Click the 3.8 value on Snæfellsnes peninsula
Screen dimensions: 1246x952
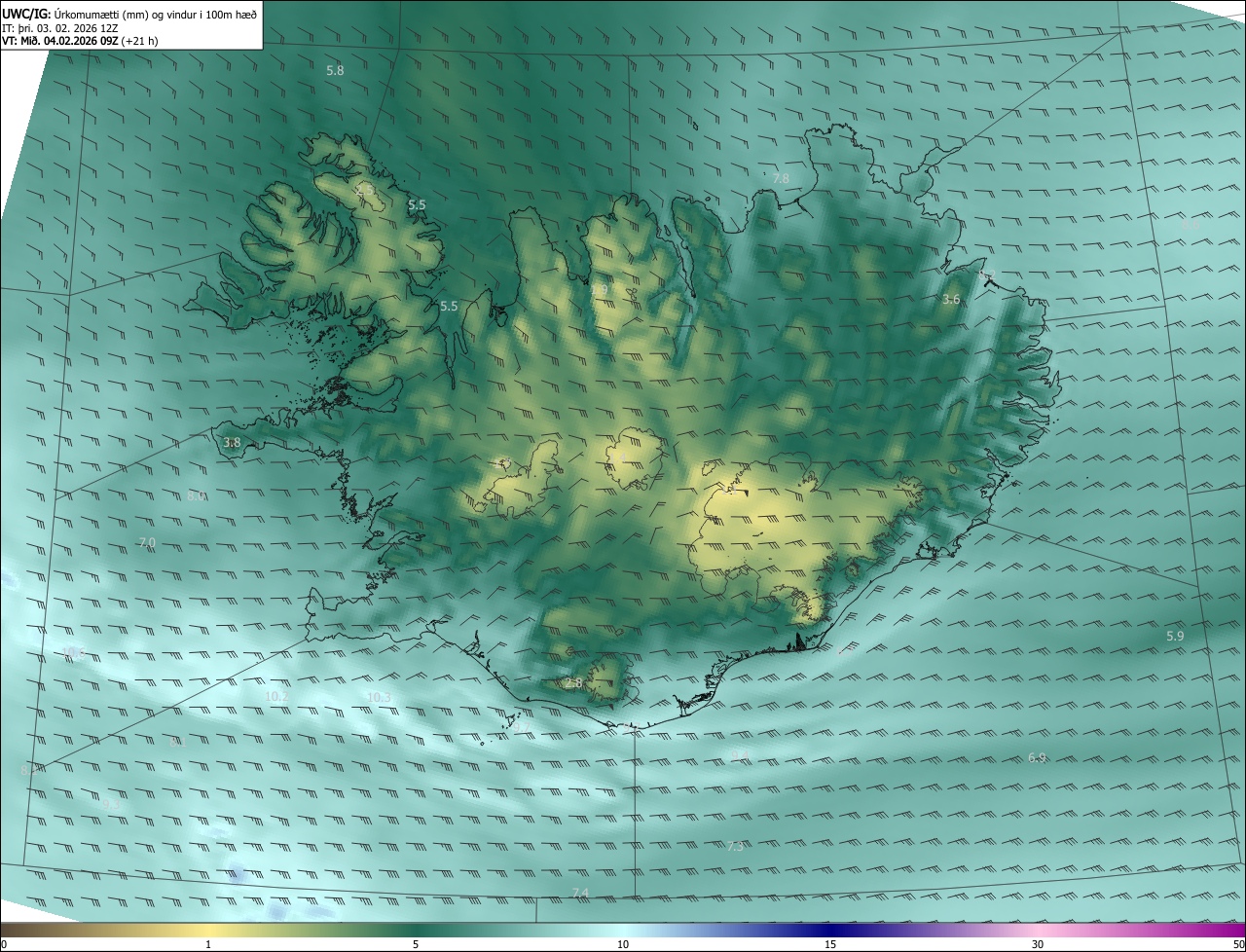point(232,443)
